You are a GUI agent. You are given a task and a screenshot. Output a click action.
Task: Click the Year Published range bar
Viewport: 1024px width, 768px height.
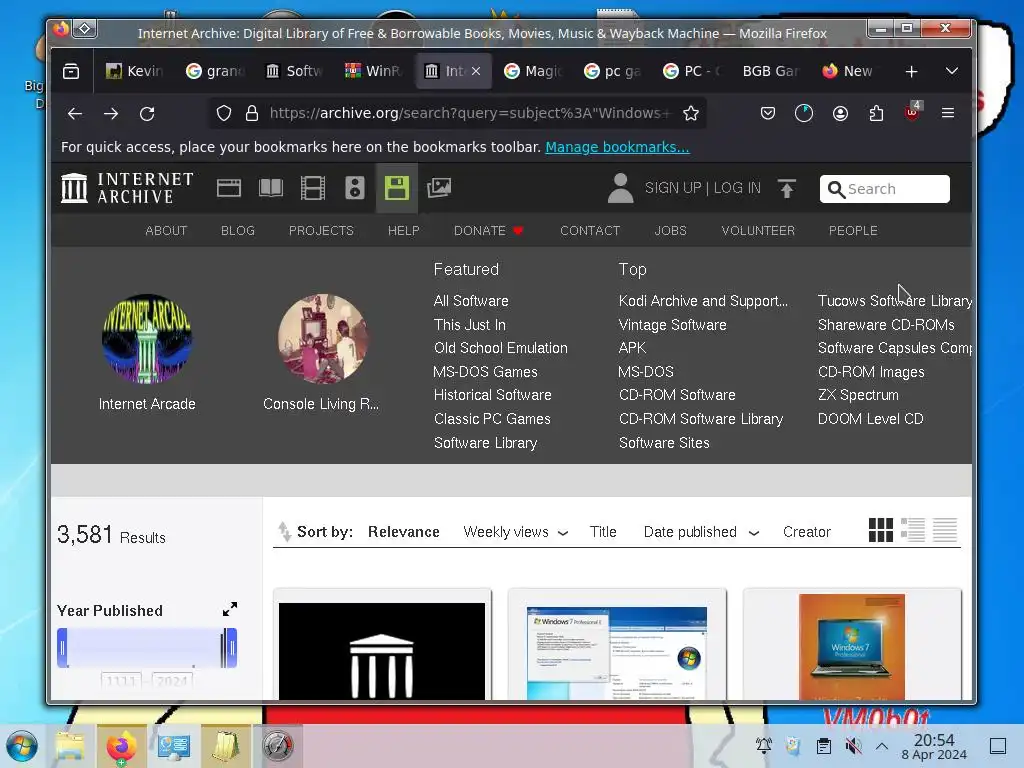[x=146, y=648]
